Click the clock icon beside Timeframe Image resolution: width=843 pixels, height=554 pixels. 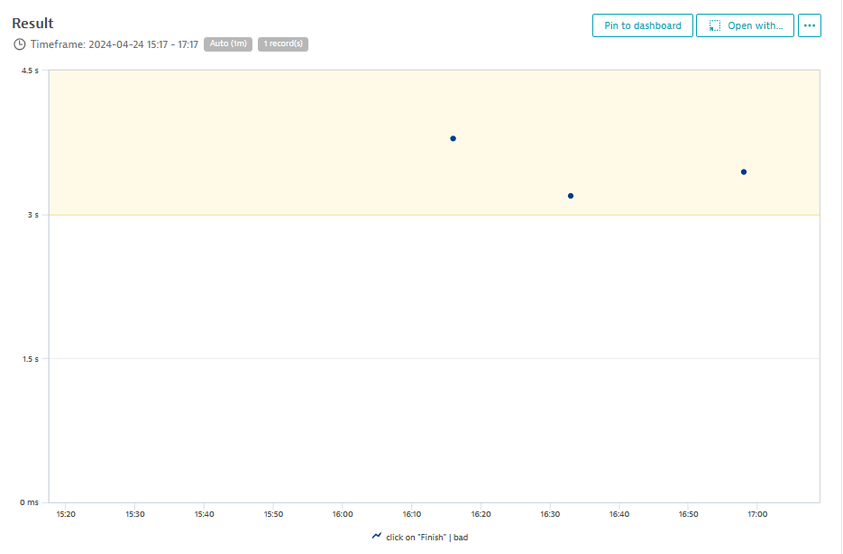click(x=19, y=44)
